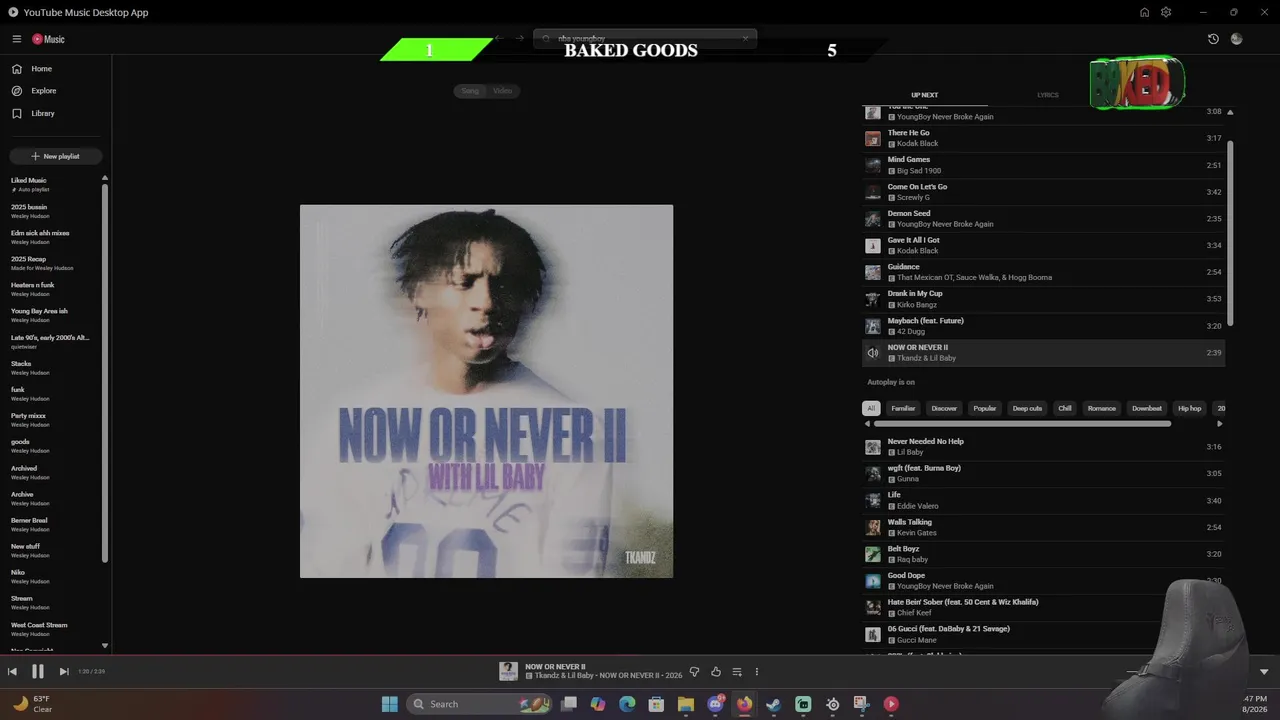Click left arrow of chips scrollbar
The width and height of the screenshot is (1280, 720).
tap(867, 424)
